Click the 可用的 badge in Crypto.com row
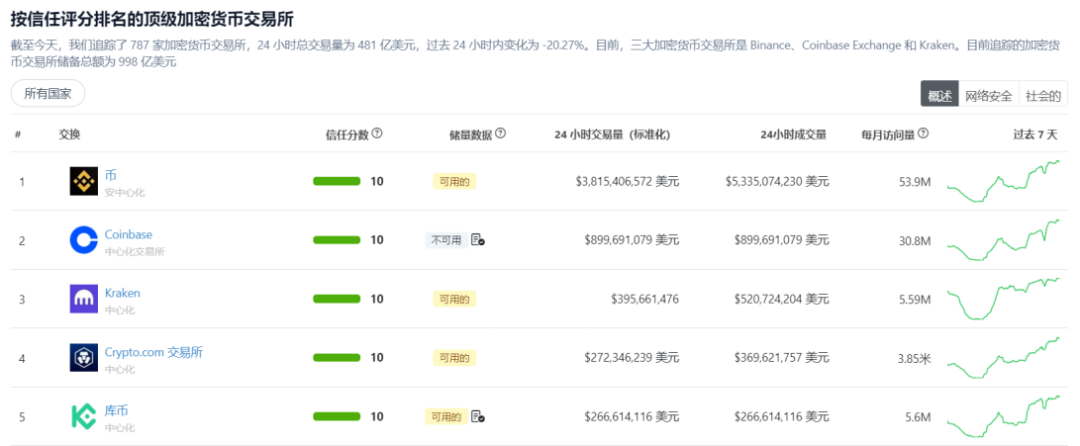The width and height of the screenshot is (1080, 446). tap(455, 358)
